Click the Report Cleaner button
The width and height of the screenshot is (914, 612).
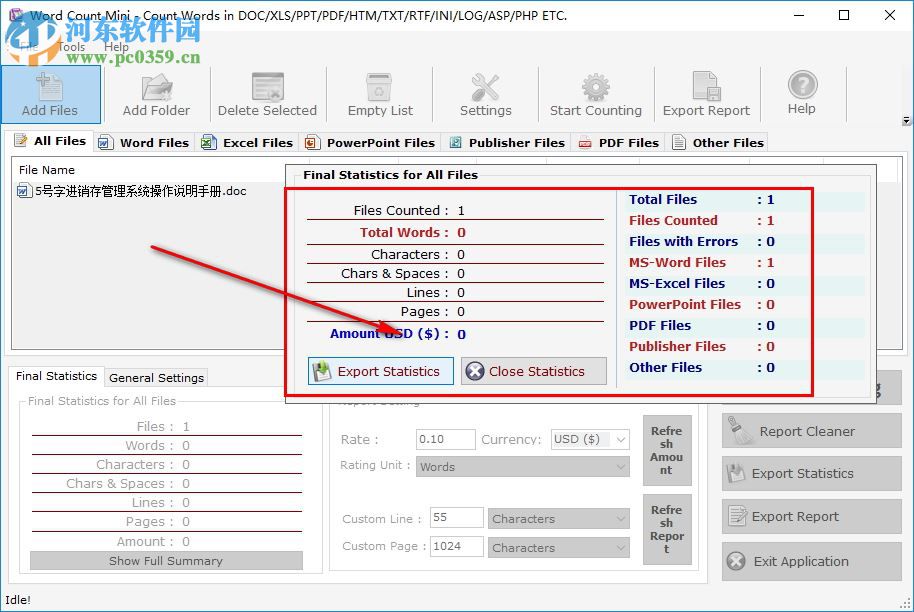click(811, 431)
